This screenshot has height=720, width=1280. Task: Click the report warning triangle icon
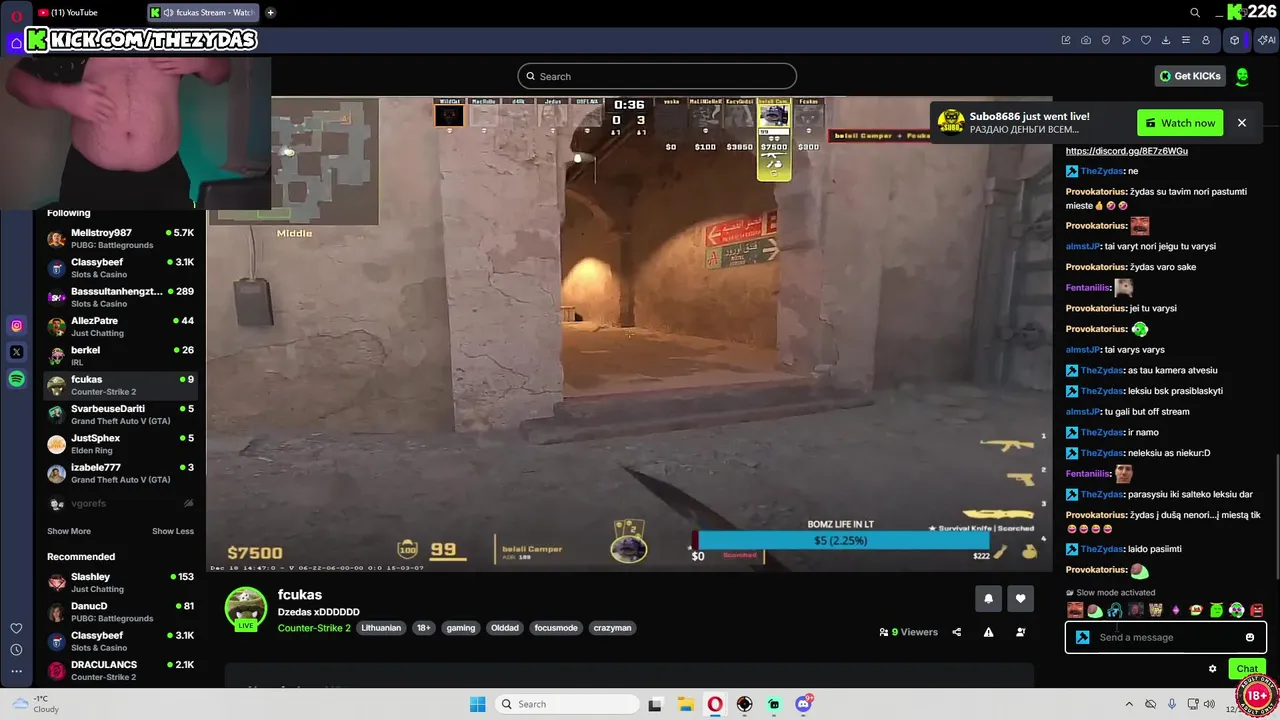(988, 632)
